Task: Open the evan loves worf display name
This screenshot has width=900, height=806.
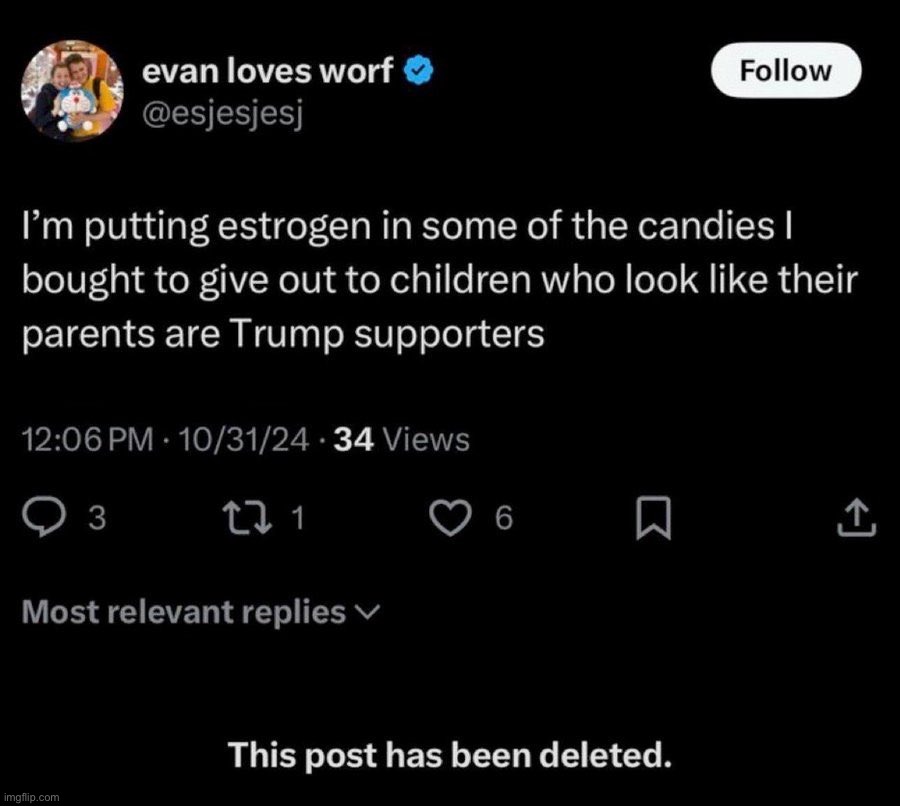Action: click(268, 72)
